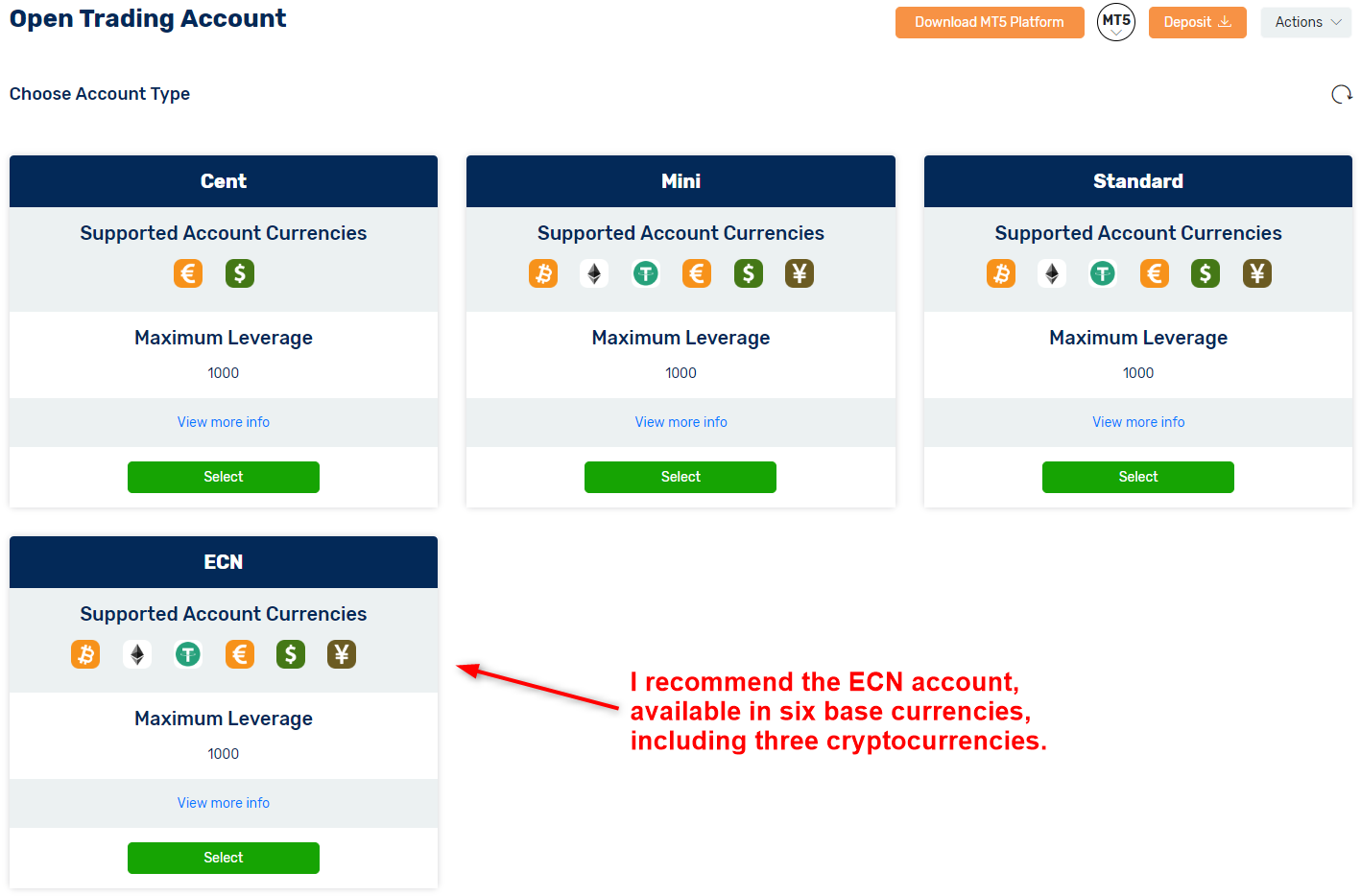Open View more info for Standard account
The height and width of the screenshot is (896, 1361).
click(x=1138, y=422)
